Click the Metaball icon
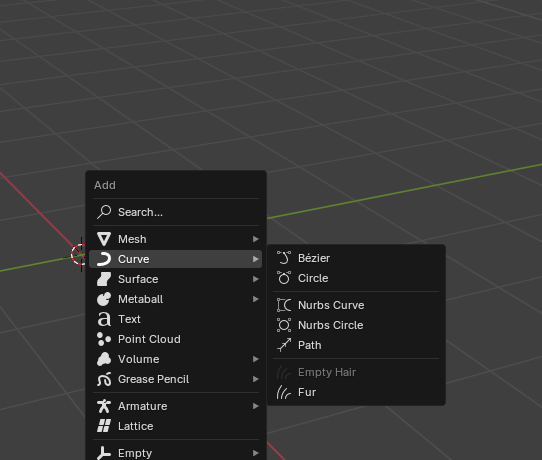 click(104, 299)
